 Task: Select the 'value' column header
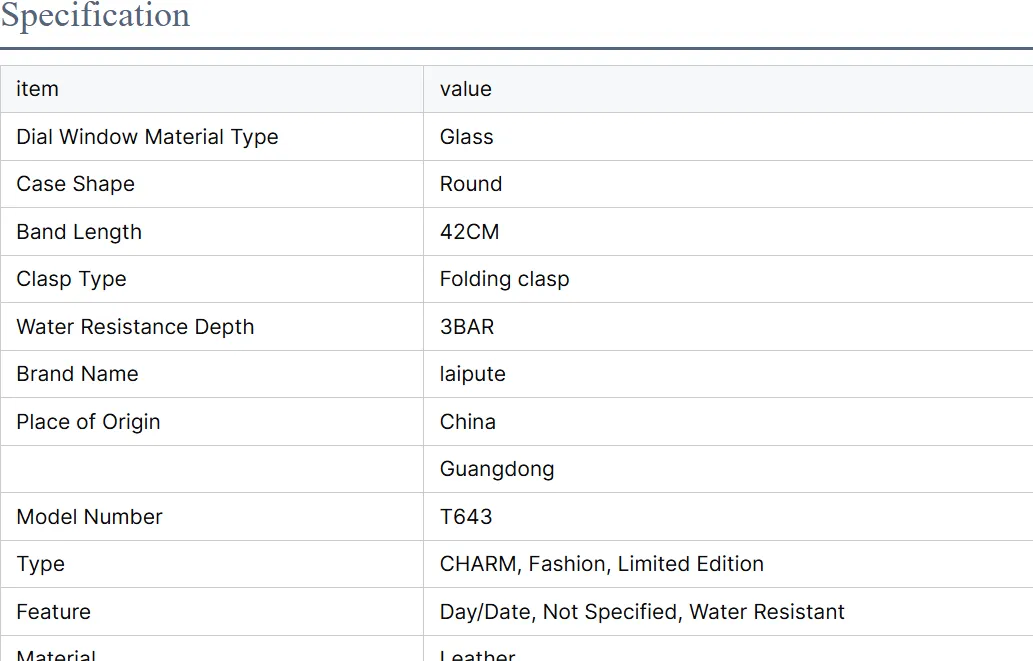click(466, 89)
